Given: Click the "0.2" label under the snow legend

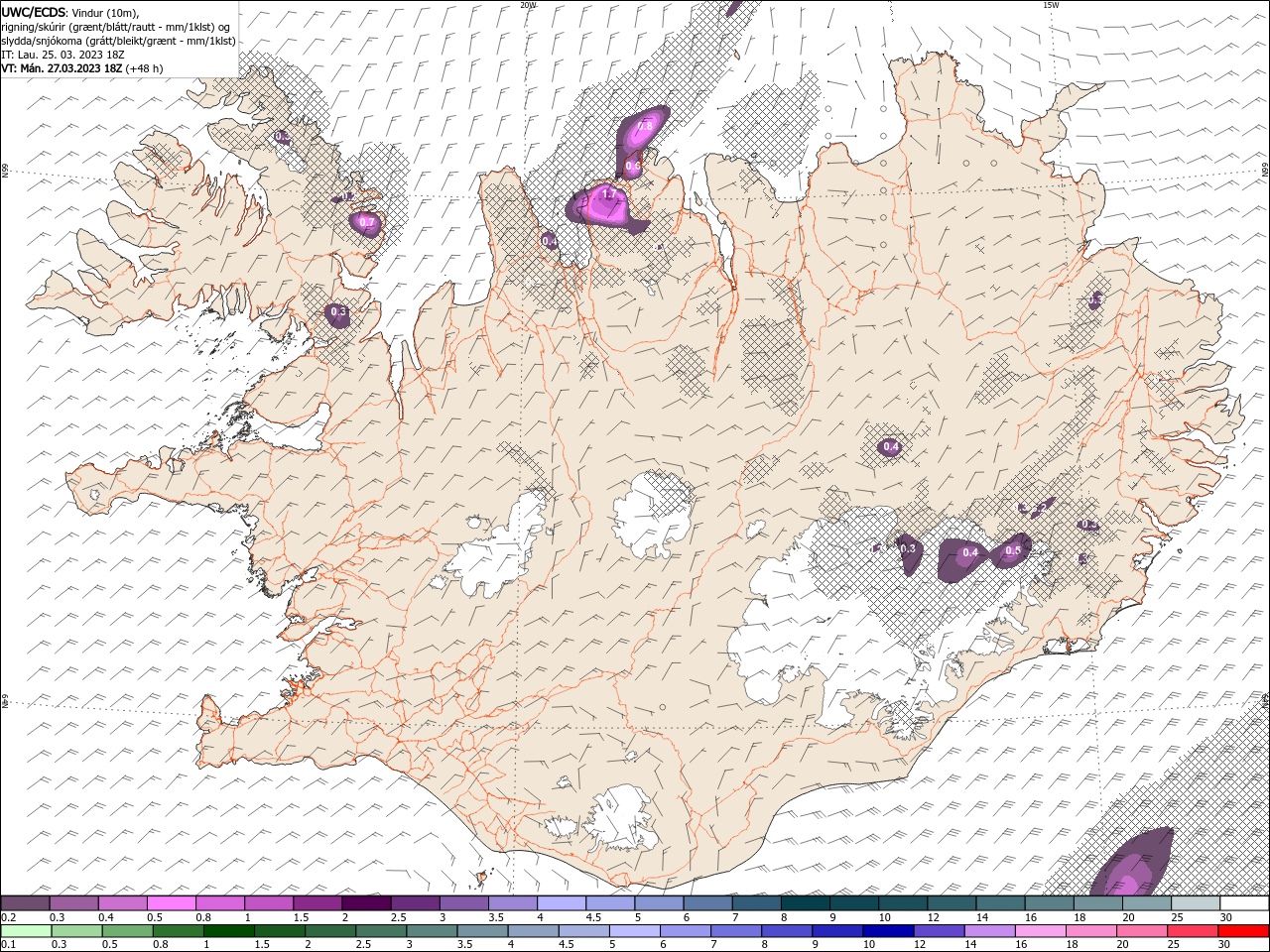Looking at the screenshot, I should tap(7, 917).
